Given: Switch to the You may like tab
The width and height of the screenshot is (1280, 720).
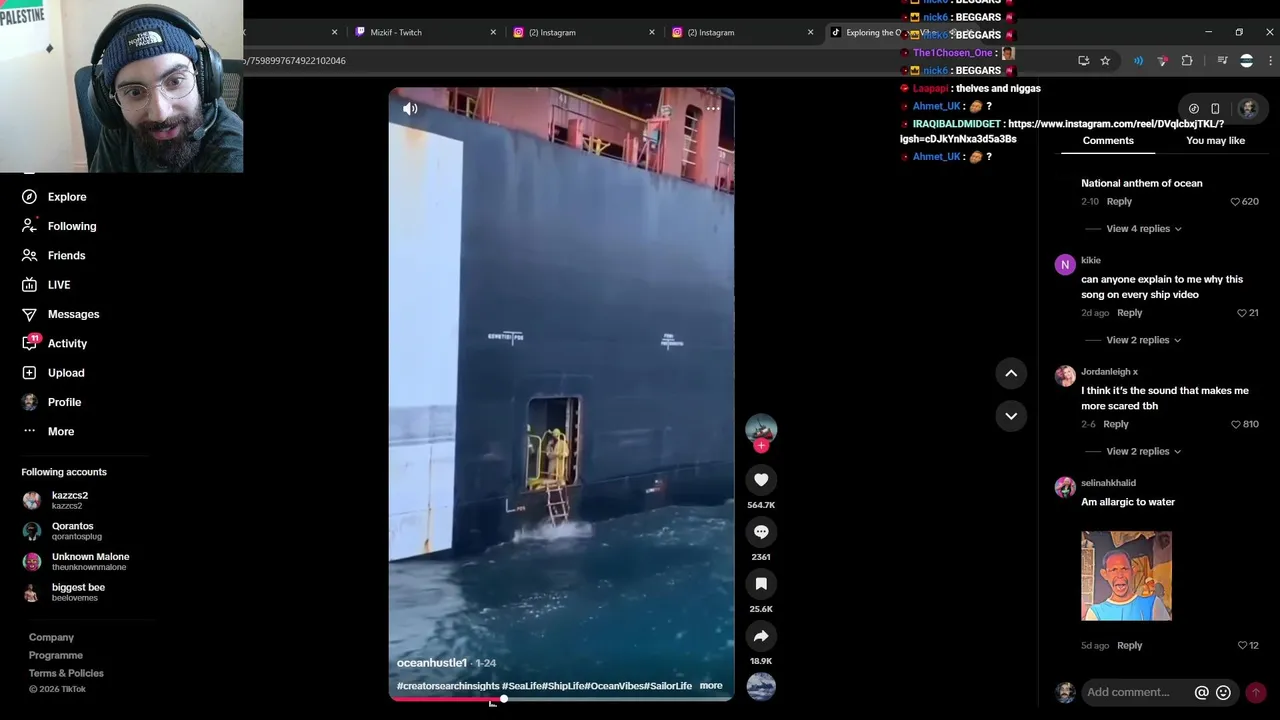Looking at the screenshot, I should (1215, 141).
